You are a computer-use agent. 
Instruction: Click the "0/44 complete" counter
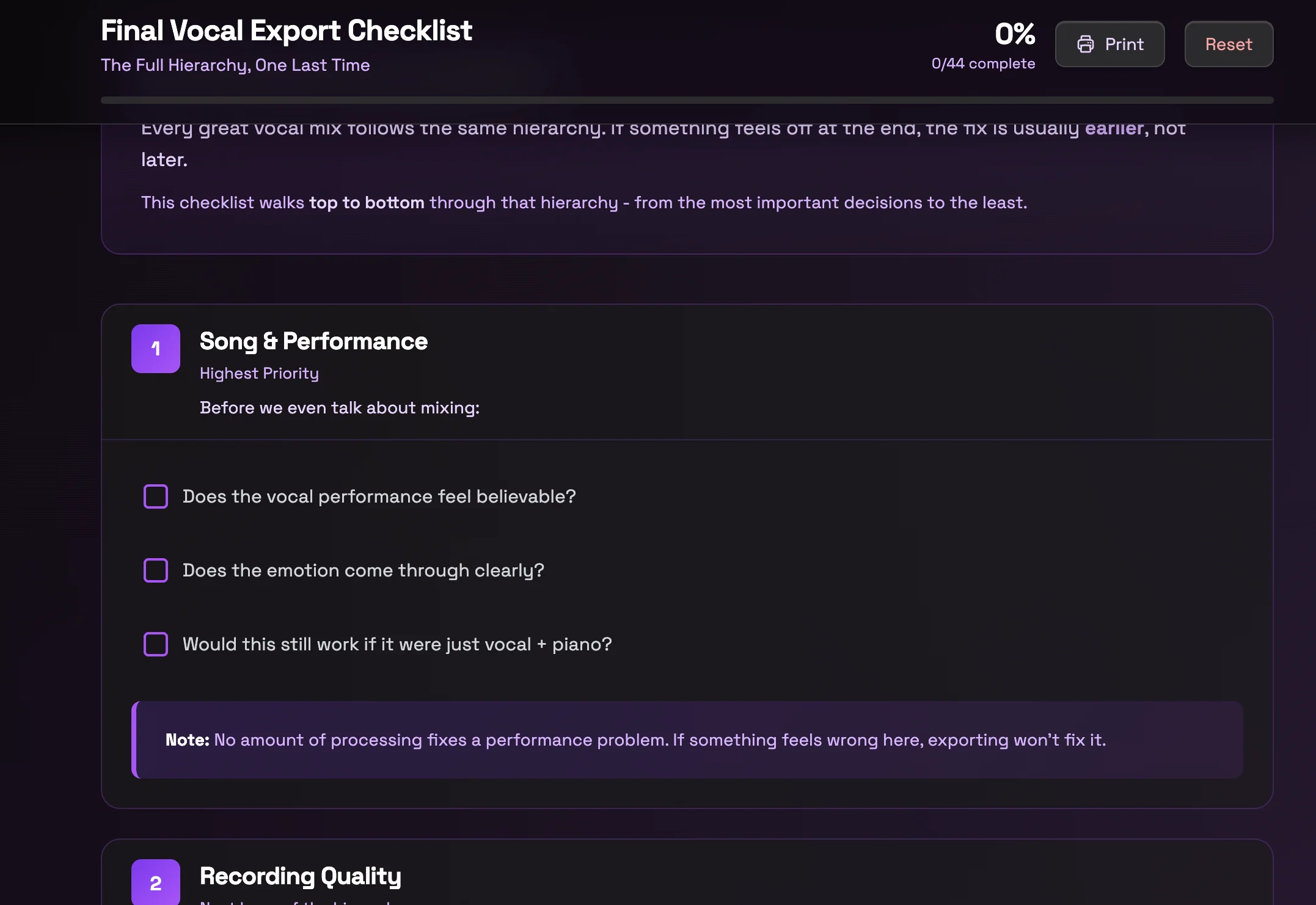(x=983, y=63)
